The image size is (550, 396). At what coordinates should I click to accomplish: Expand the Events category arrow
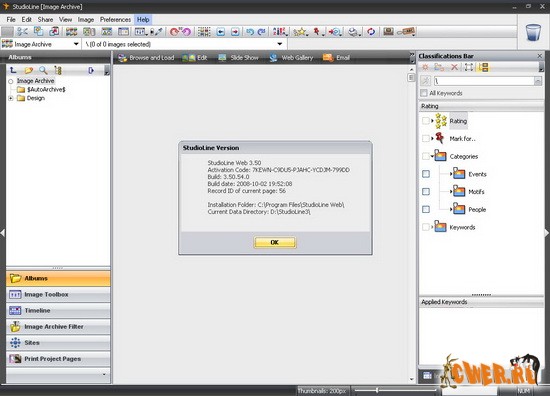pos(451,174)
